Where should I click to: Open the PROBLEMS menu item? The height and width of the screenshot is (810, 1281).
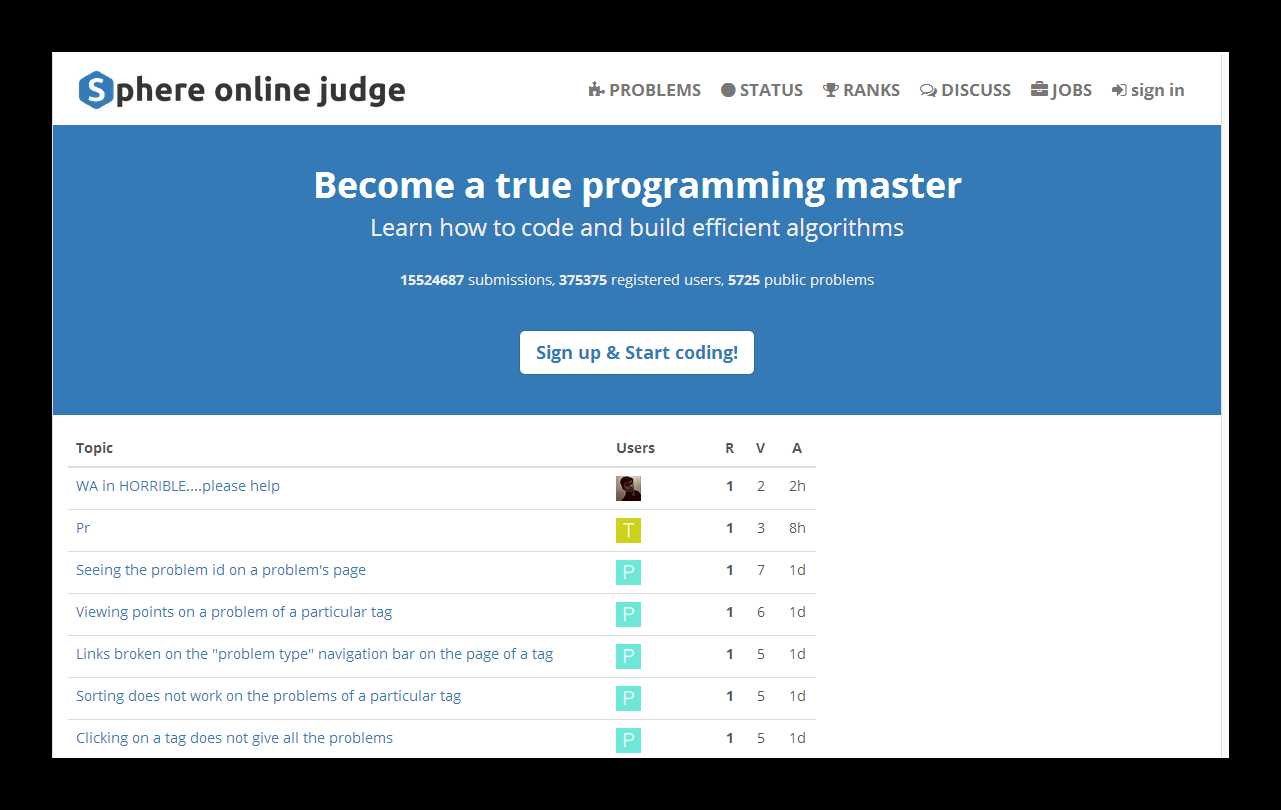(645, 90)
